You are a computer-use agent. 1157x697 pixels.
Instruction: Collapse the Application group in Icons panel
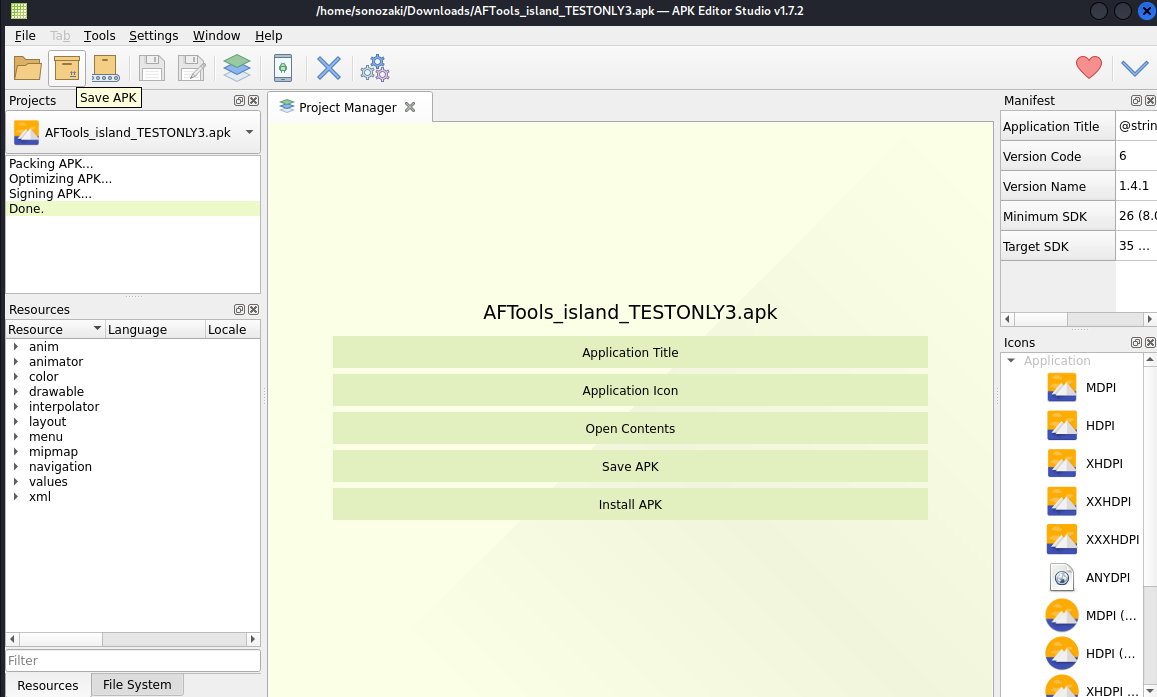tap(1011, 361)
